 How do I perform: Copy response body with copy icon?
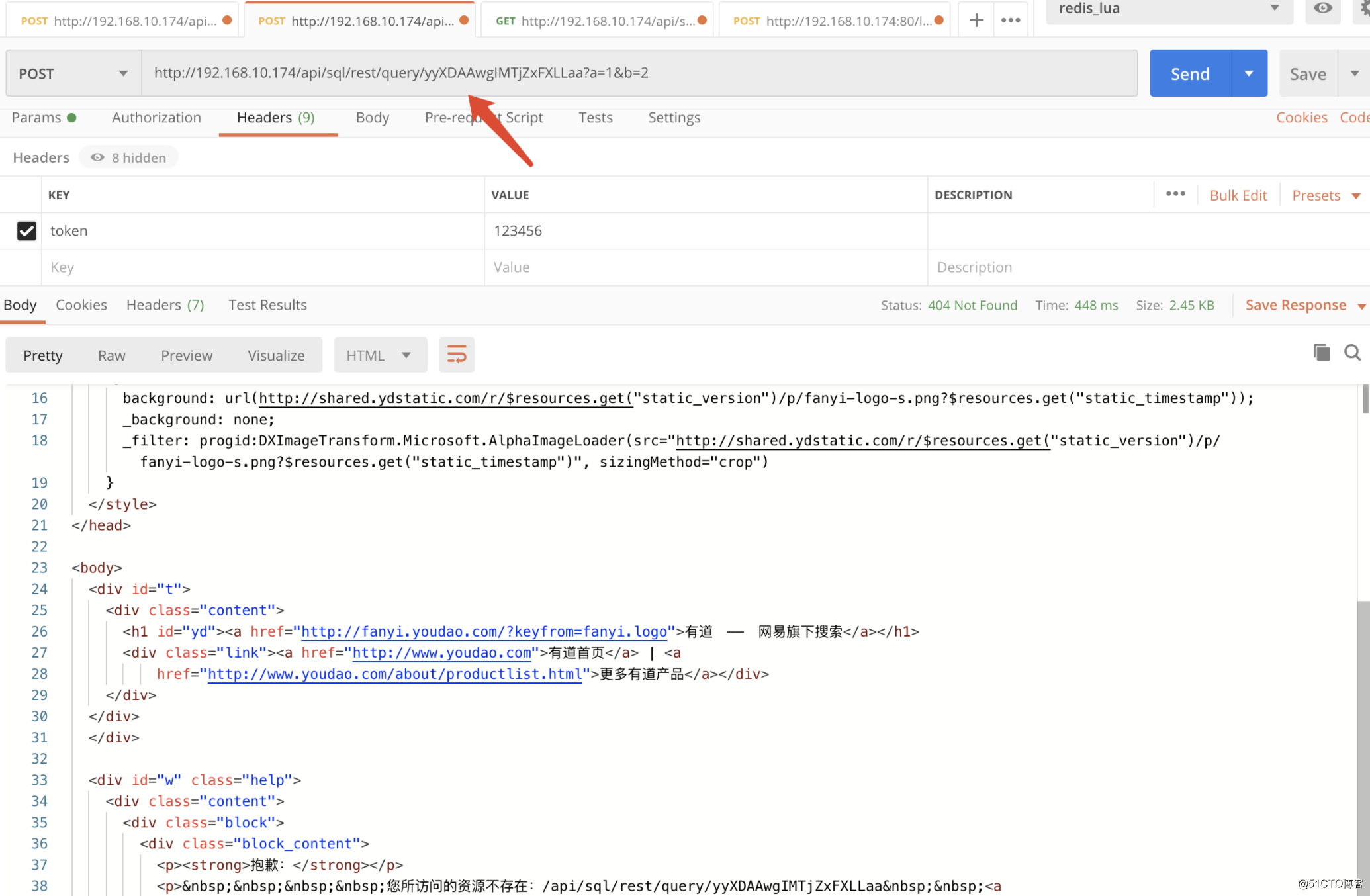click(x=1321, y=353)
